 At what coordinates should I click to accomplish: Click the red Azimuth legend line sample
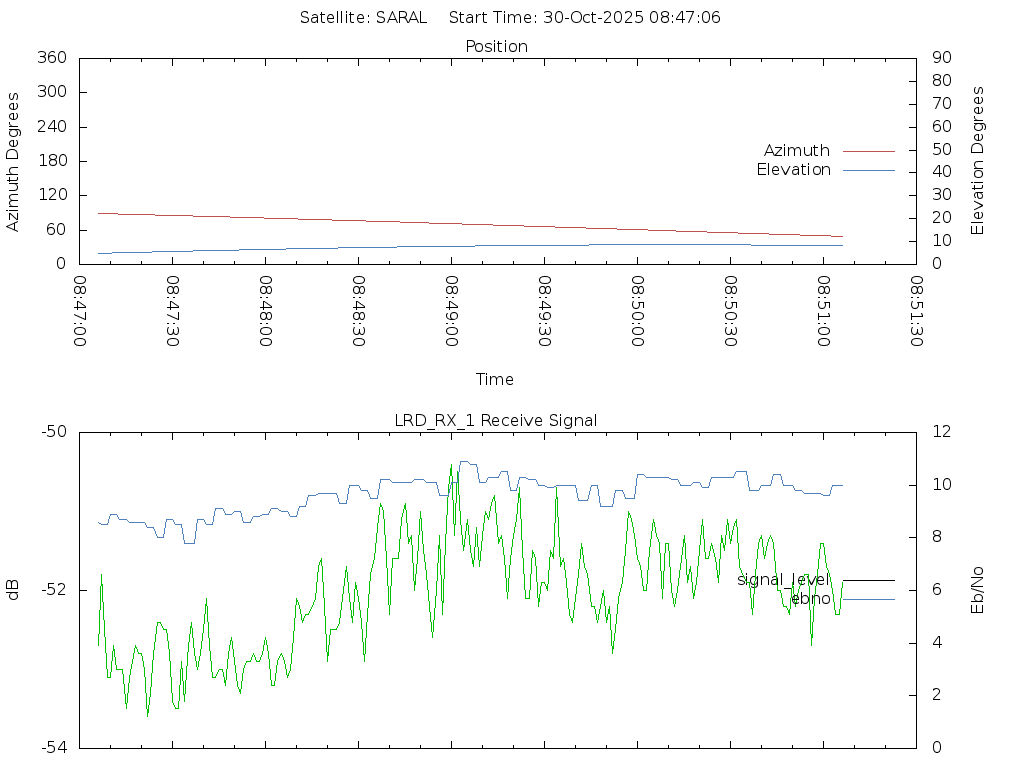[x=868, y=151]
